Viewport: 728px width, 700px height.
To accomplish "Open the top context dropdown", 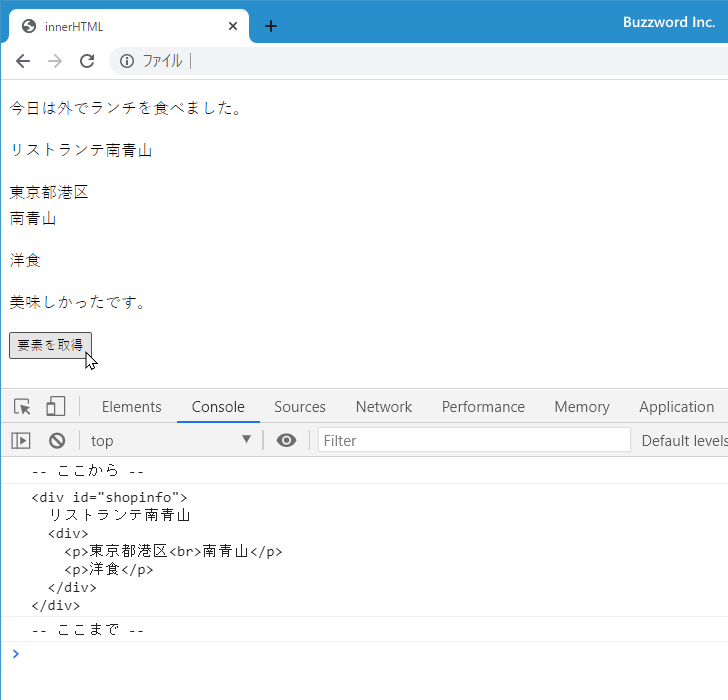I will [170, 441].
